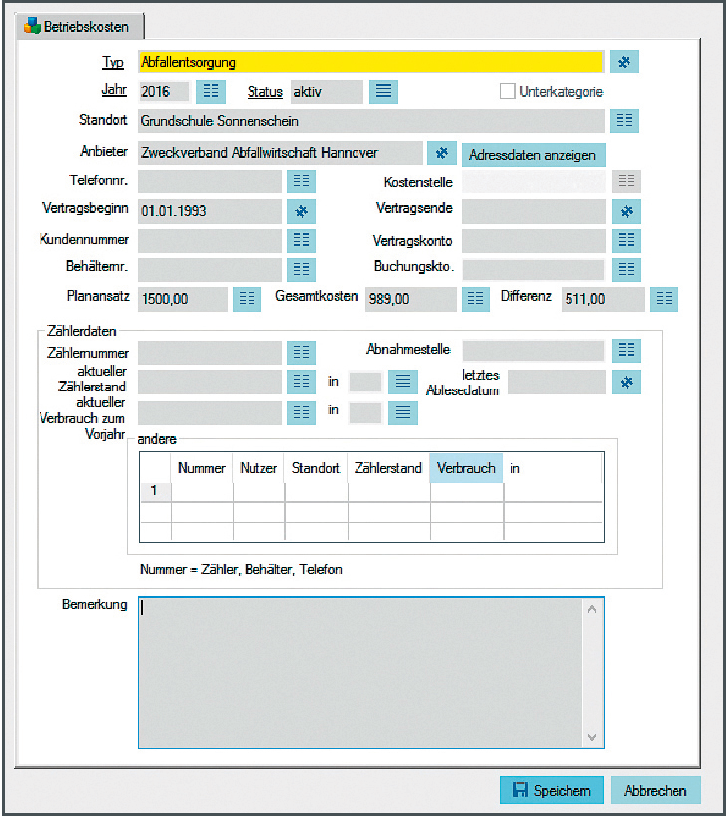Open the list selector for Telefonnr.
This screenshot has height=816, width=727.
click(x=301, y=181)
